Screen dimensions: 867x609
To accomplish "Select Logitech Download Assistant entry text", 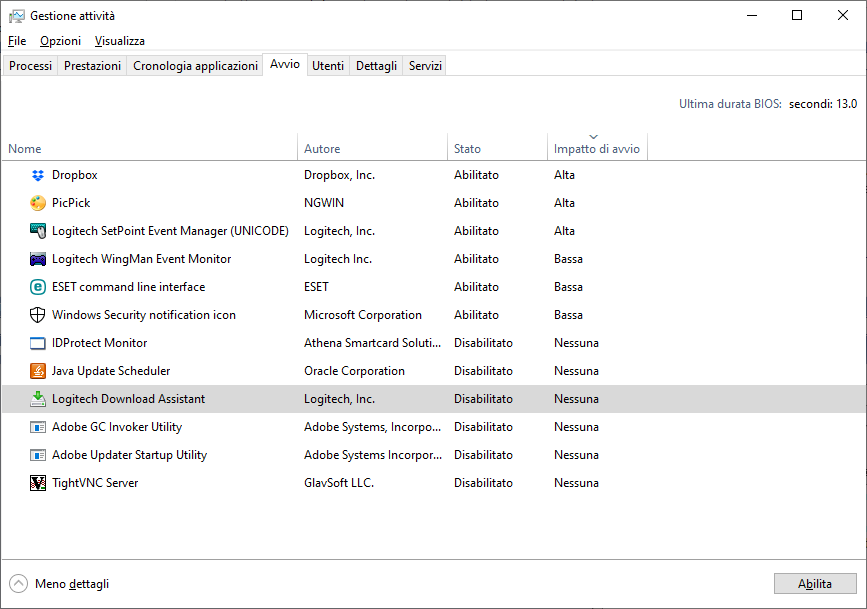I will [x=128, y=399].
